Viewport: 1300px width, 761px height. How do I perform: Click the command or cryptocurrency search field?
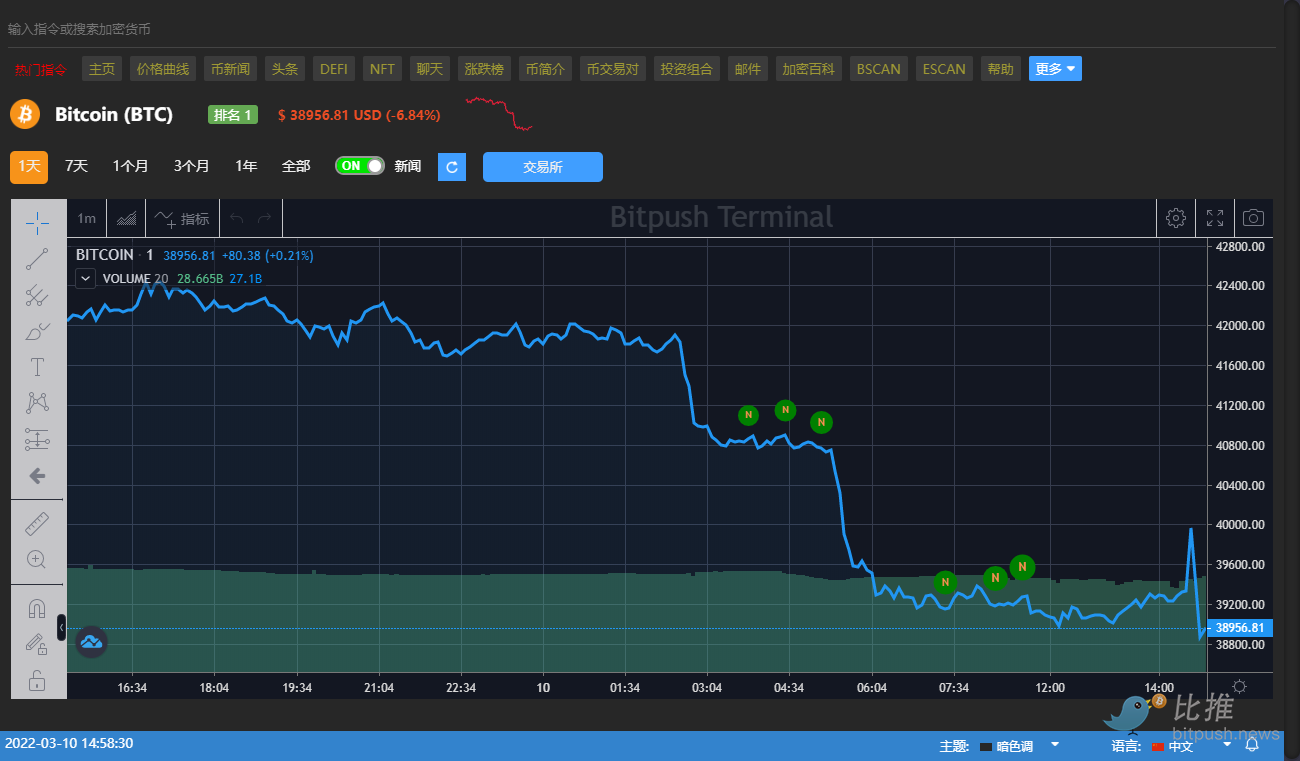point(640,30)
